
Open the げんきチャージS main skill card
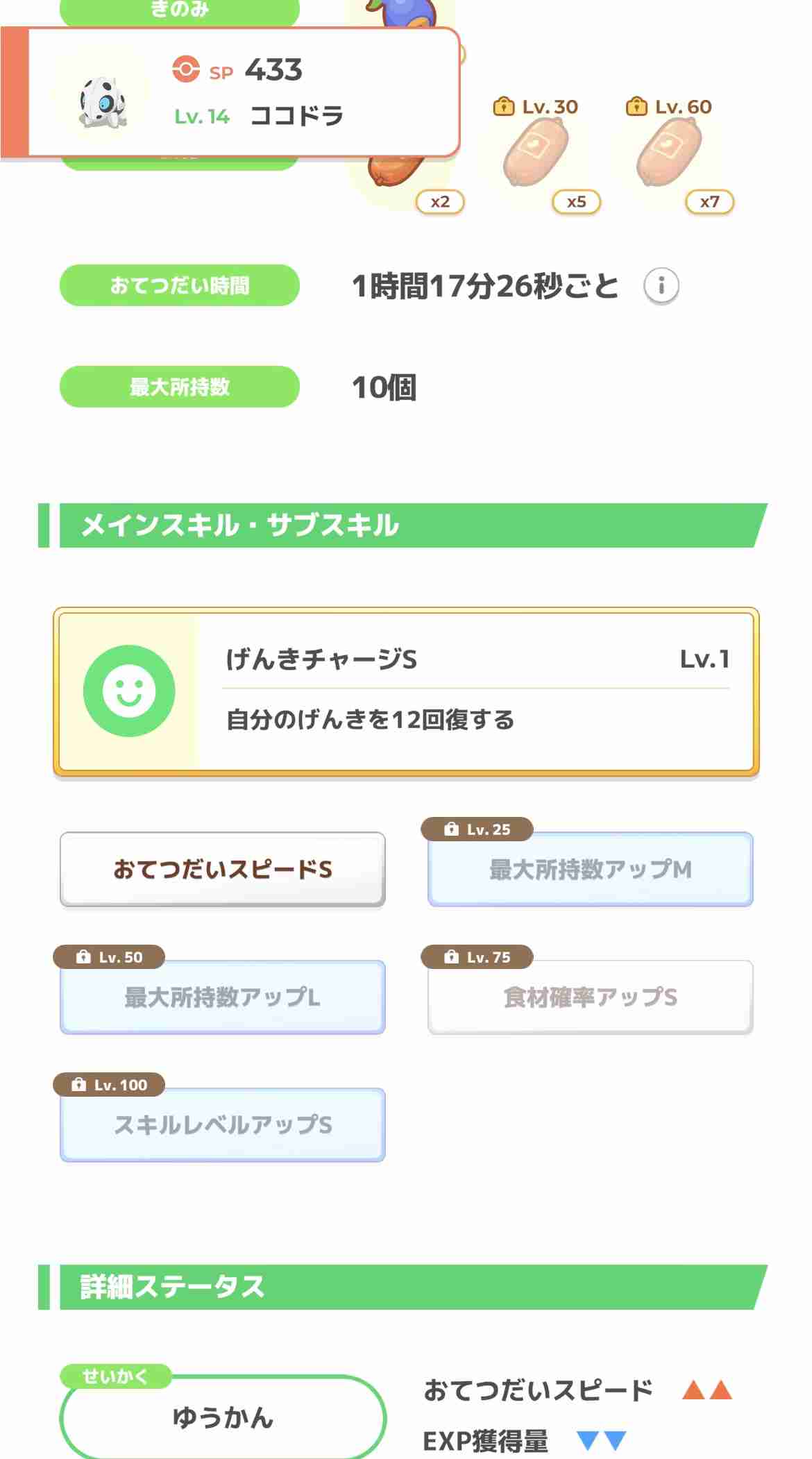coord(406,692)
